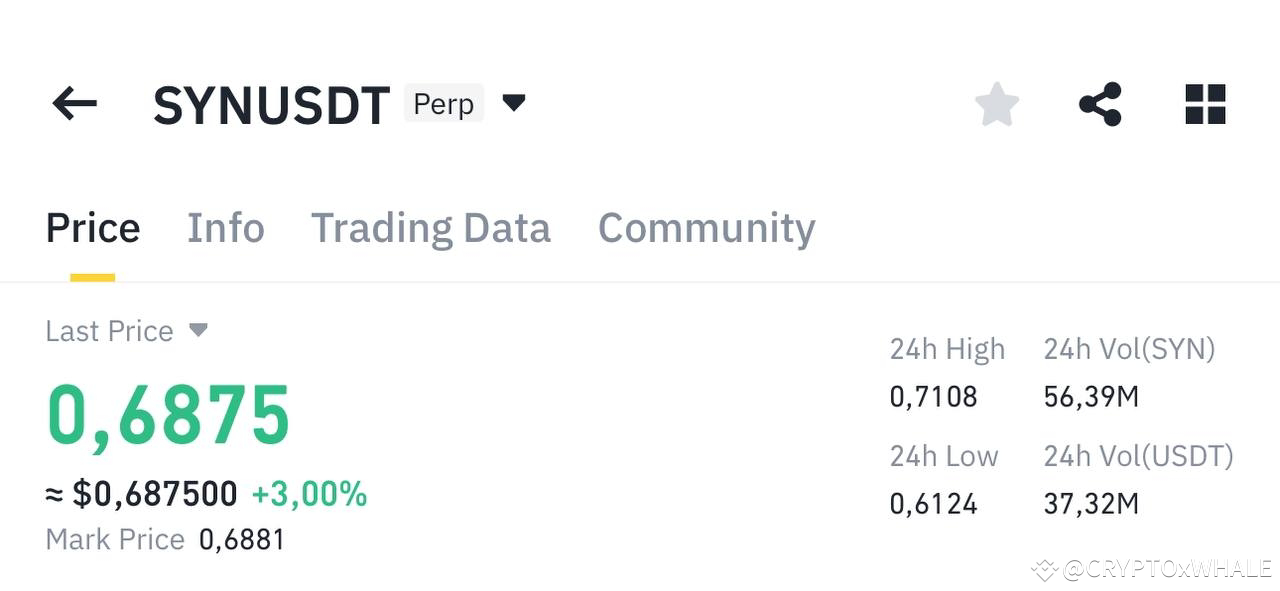
Task: Tap the @CRYPTOxWHALE watermark icon
Action: 1043,570
